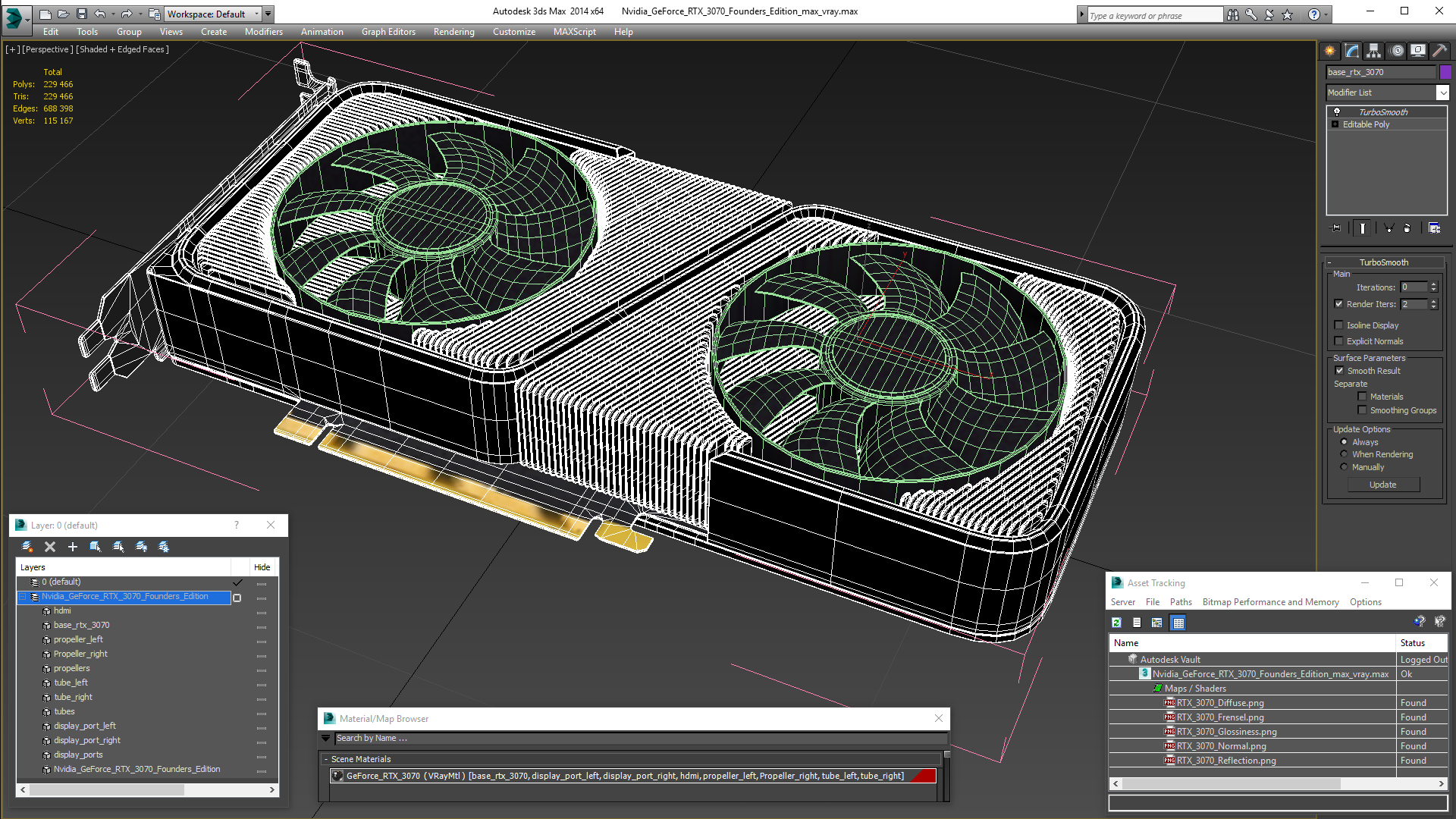Toggle the Smooth Result checkbox
This screenshot has height=819, width=1456.
tap(1339, 370)
